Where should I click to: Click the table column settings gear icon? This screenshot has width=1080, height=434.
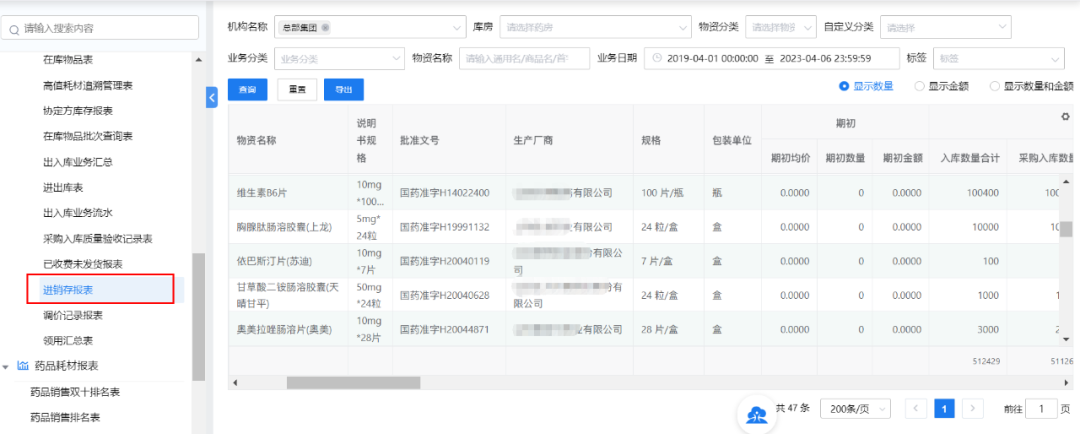[1066, 117]
